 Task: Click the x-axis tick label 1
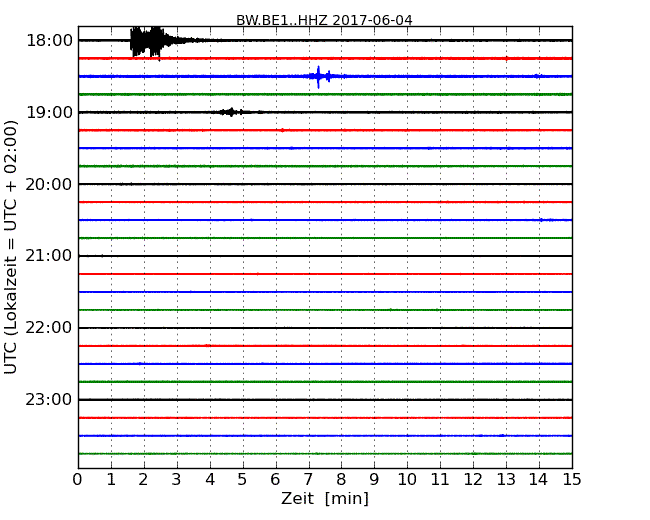point(111,479)
